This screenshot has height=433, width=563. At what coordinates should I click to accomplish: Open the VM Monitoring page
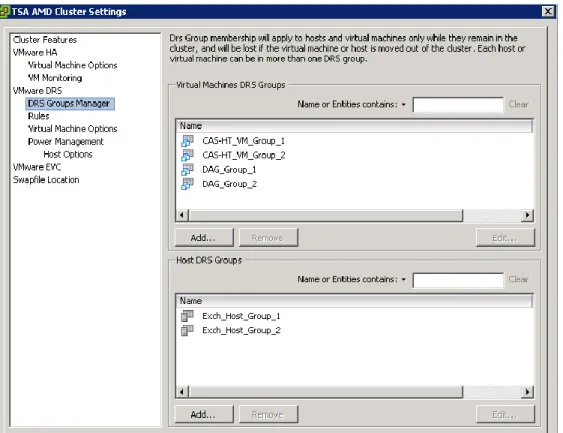point(55,78)
